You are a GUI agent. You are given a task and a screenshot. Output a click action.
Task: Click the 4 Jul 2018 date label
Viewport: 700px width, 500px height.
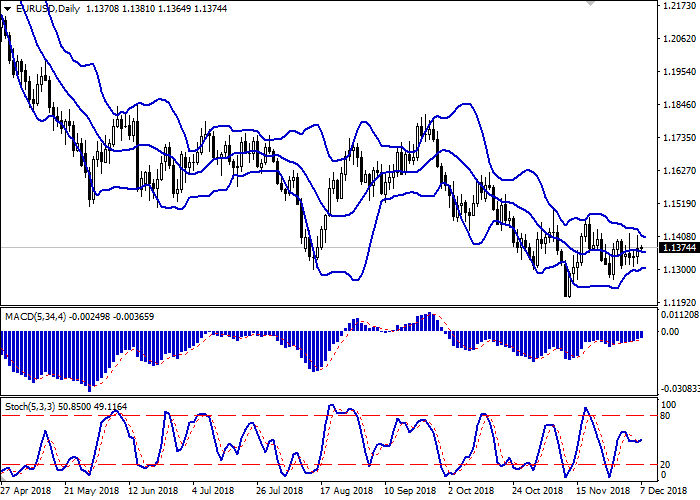pyautogui.click(x=213, y=491)
